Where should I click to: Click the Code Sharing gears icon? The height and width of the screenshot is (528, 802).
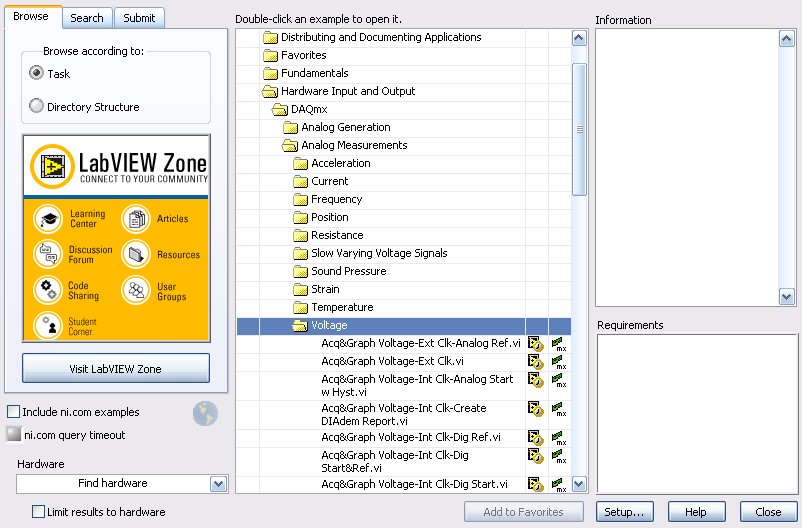48,290
